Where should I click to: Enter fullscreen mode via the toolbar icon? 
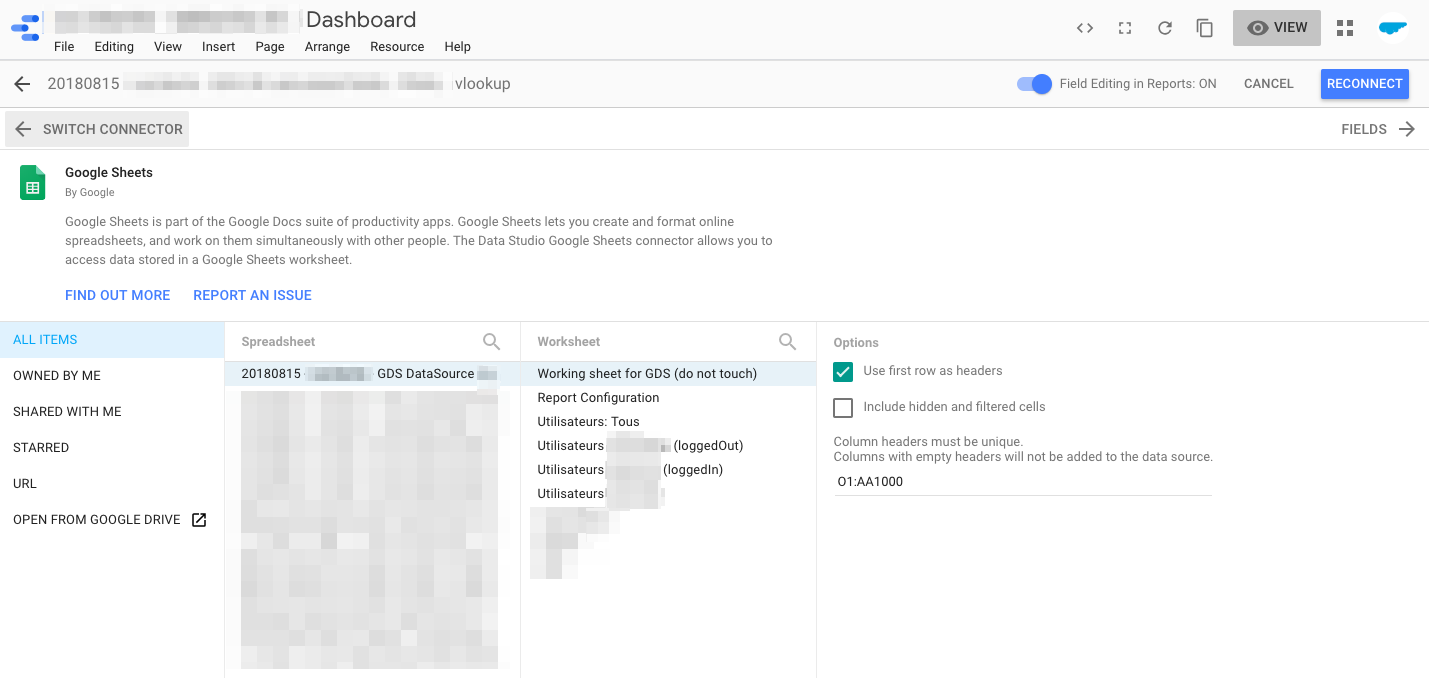[x=1125, y=28]
